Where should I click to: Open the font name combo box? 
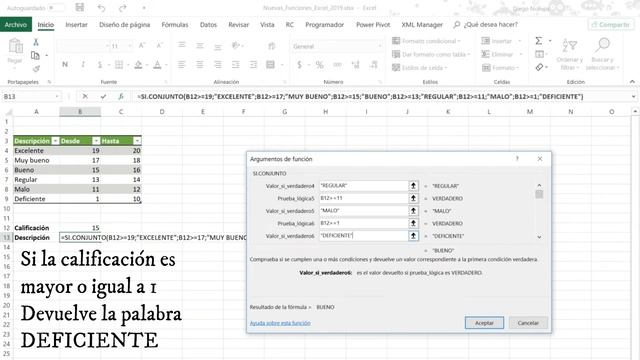(83, 46)
